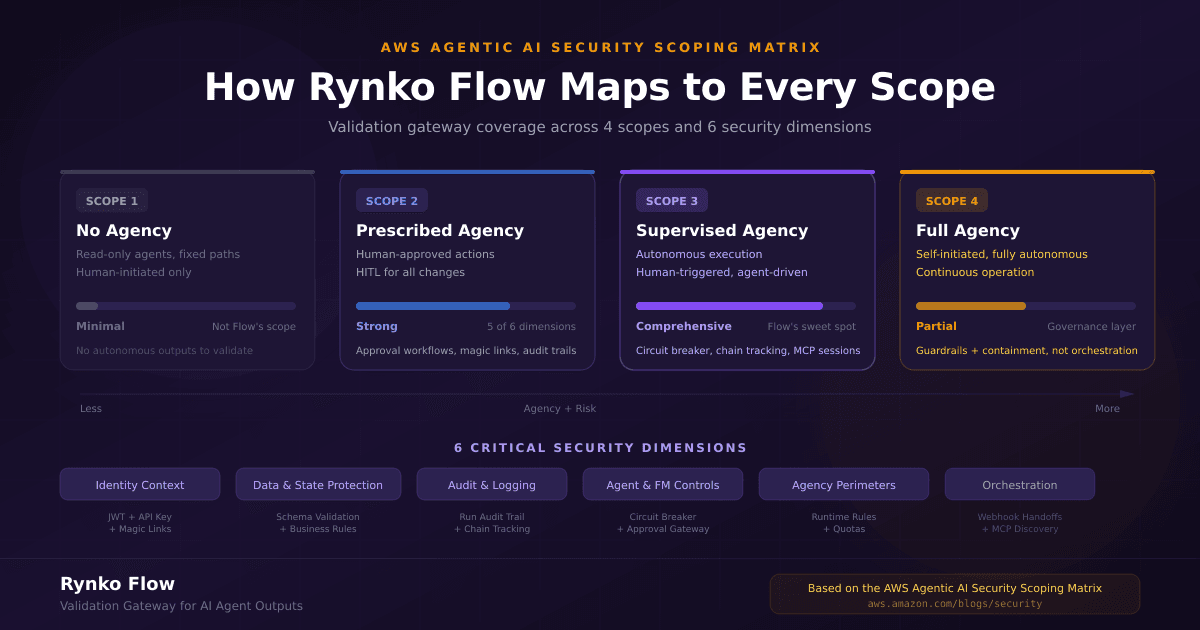Click the Rynko Flow logo text
Image resolution: width=1200 pixels, height=630 pixels.
(117, 583)
